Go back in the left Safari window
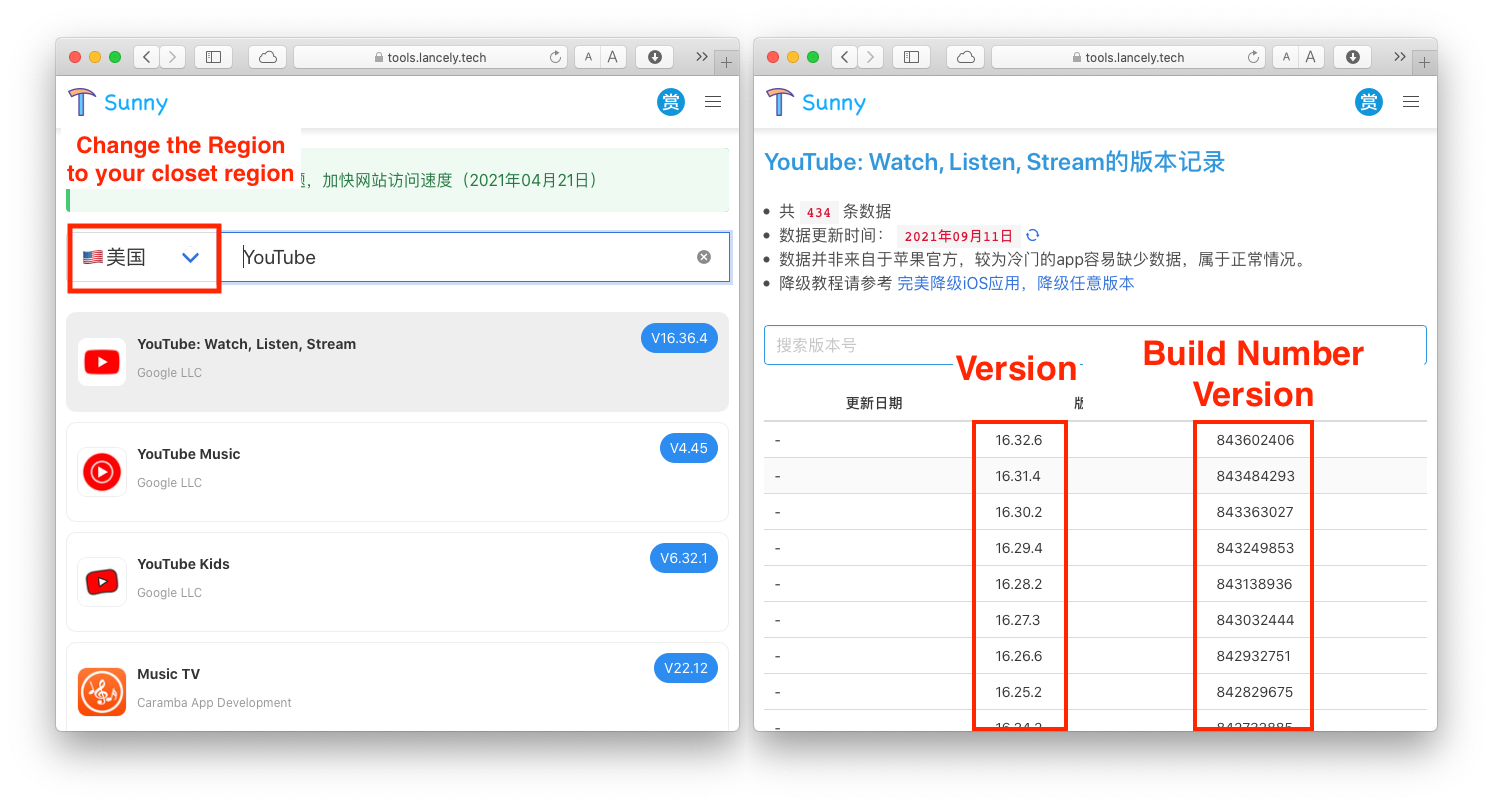 147,57
